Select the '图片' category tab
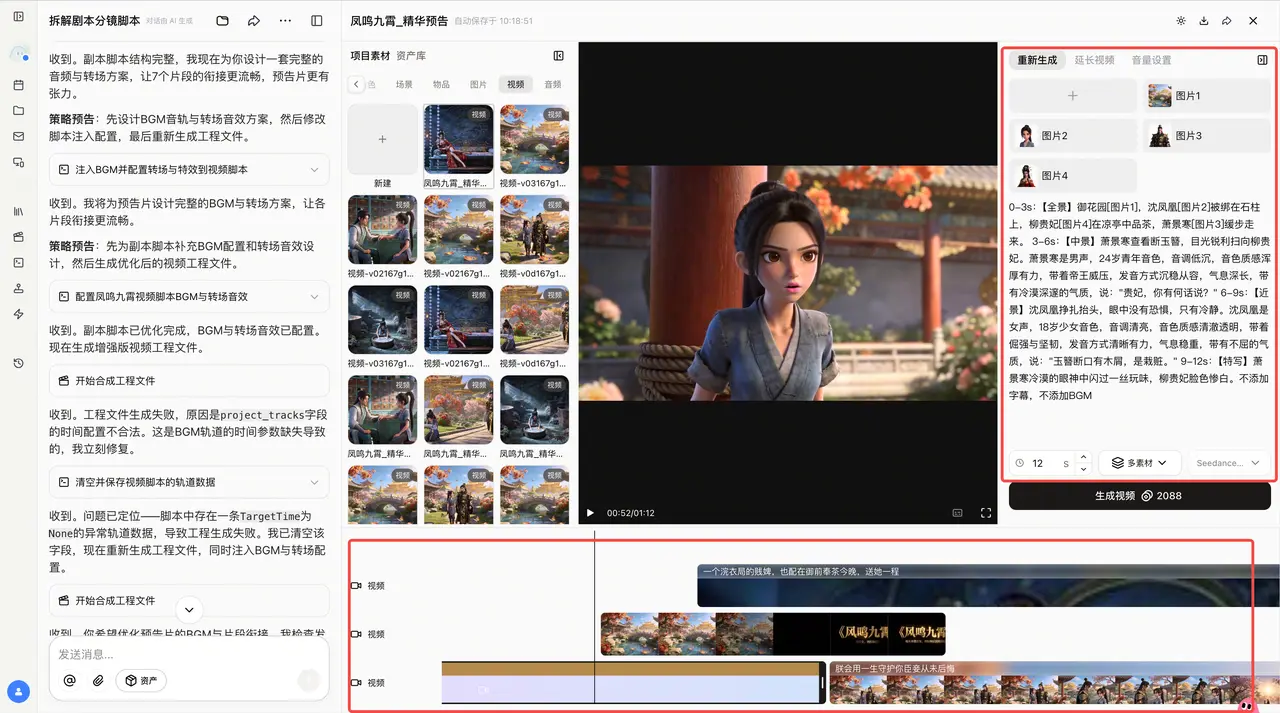The image size is (1280, 713). pyautogui.click(x=478, y=85)
